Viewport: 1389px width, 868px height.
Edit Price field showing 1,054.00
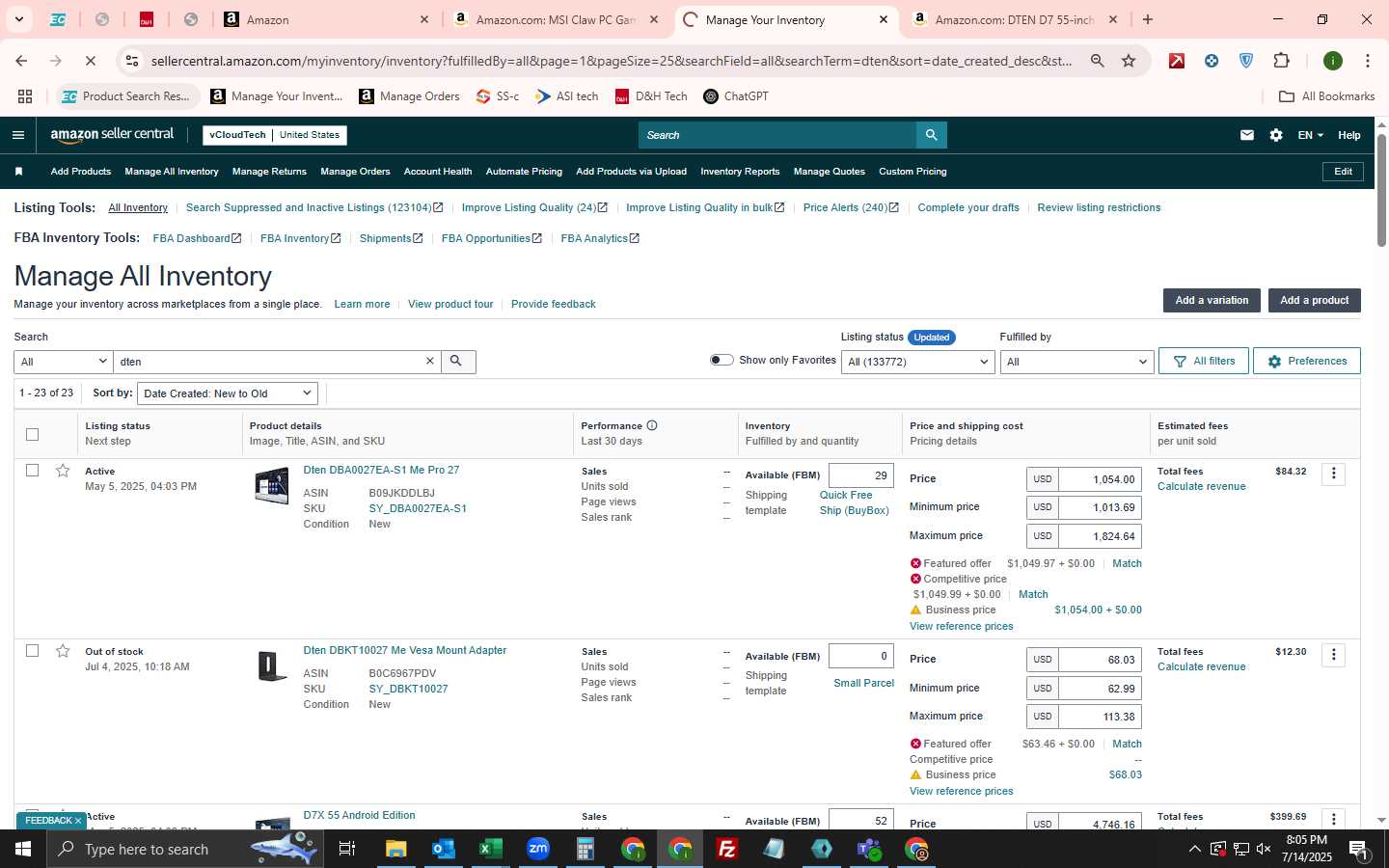coord(1100,479)
